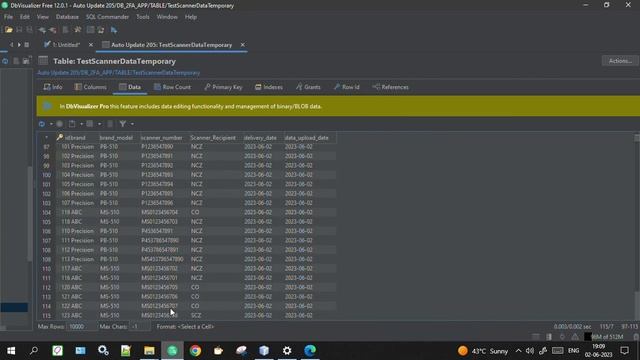Switch to the Indexes tab
Screen dimensions: 640x360
[x=269, y=87]
